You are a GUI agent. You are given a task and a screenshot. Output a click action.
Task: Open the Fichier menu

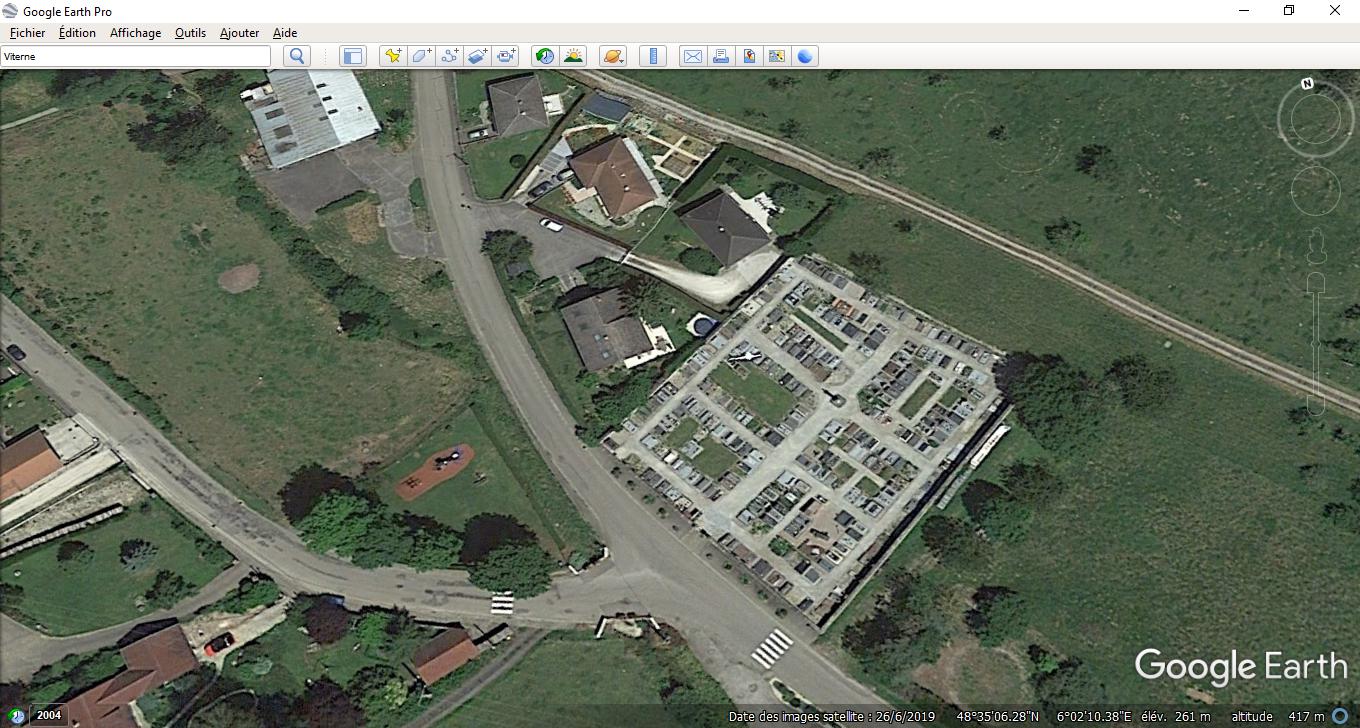pos(27,33)
